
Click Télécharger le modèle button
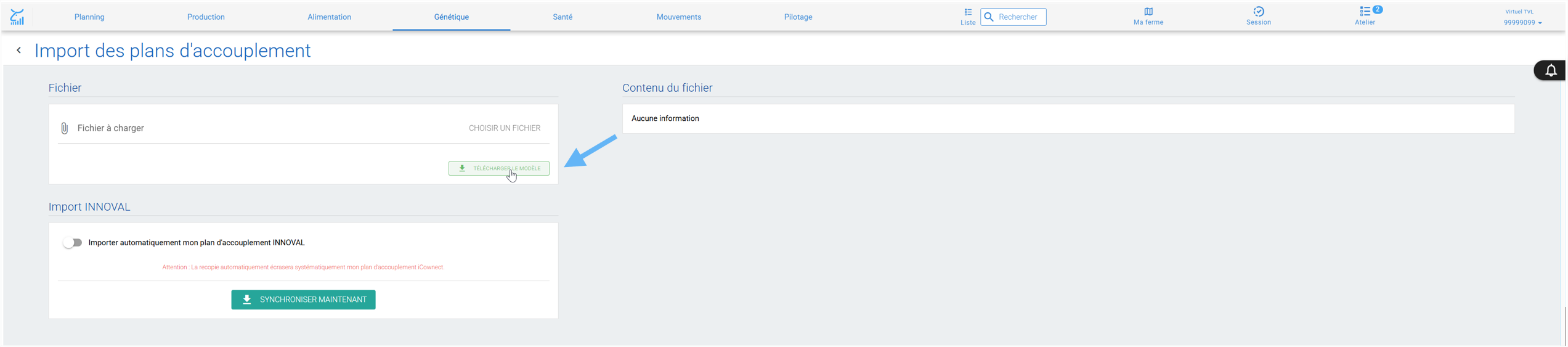pos(498,168)
